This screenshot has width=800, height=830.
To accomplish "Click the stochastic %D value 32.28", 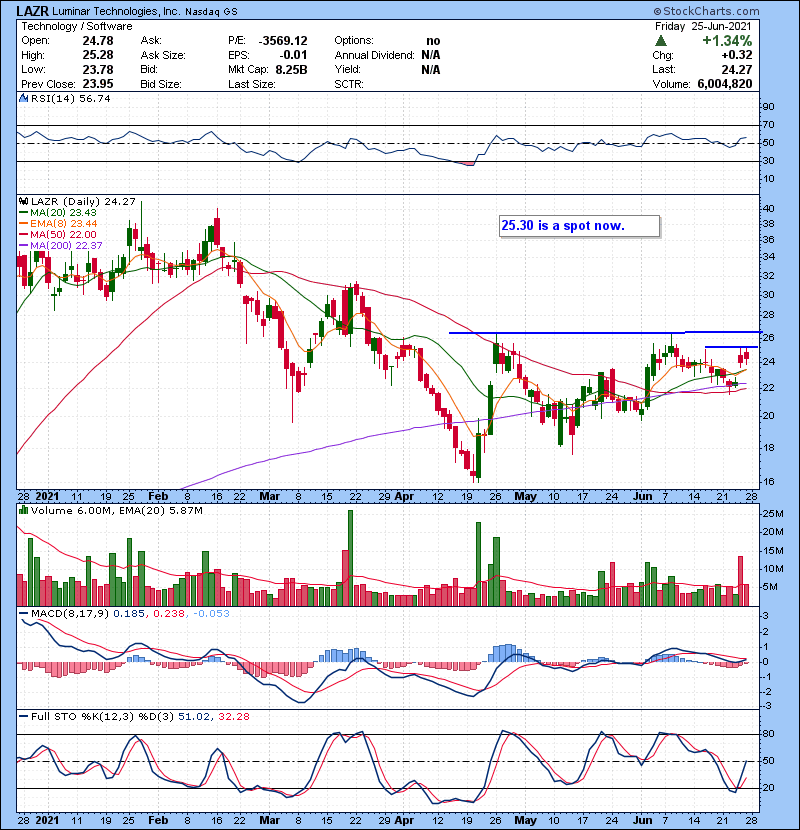I will (x=233, y=716).
